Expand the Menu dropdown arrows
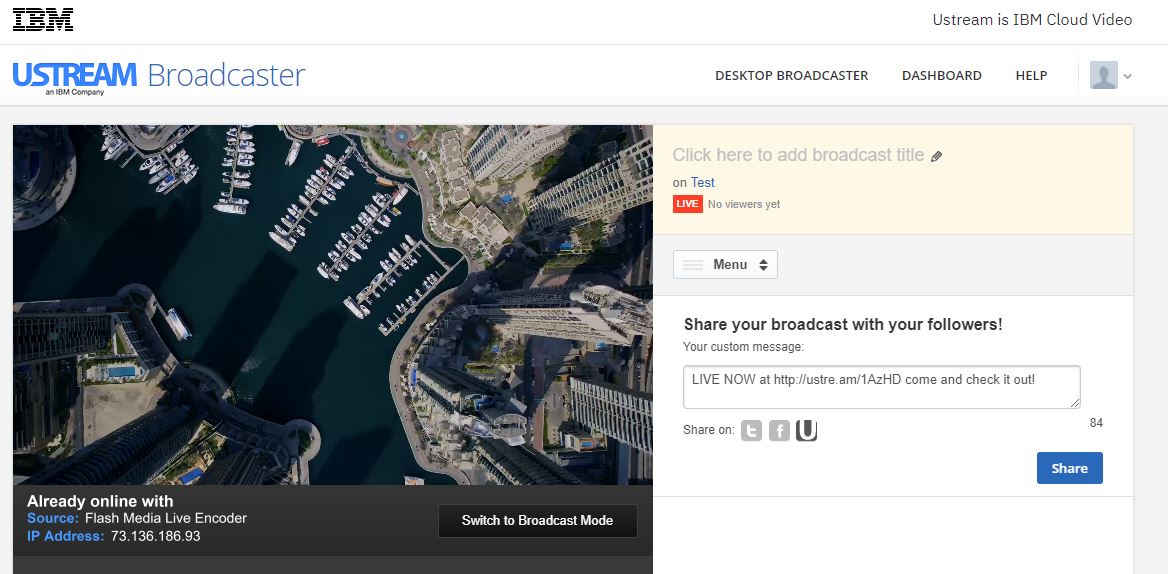1168x574 pixels. click(x=763, y=264)
